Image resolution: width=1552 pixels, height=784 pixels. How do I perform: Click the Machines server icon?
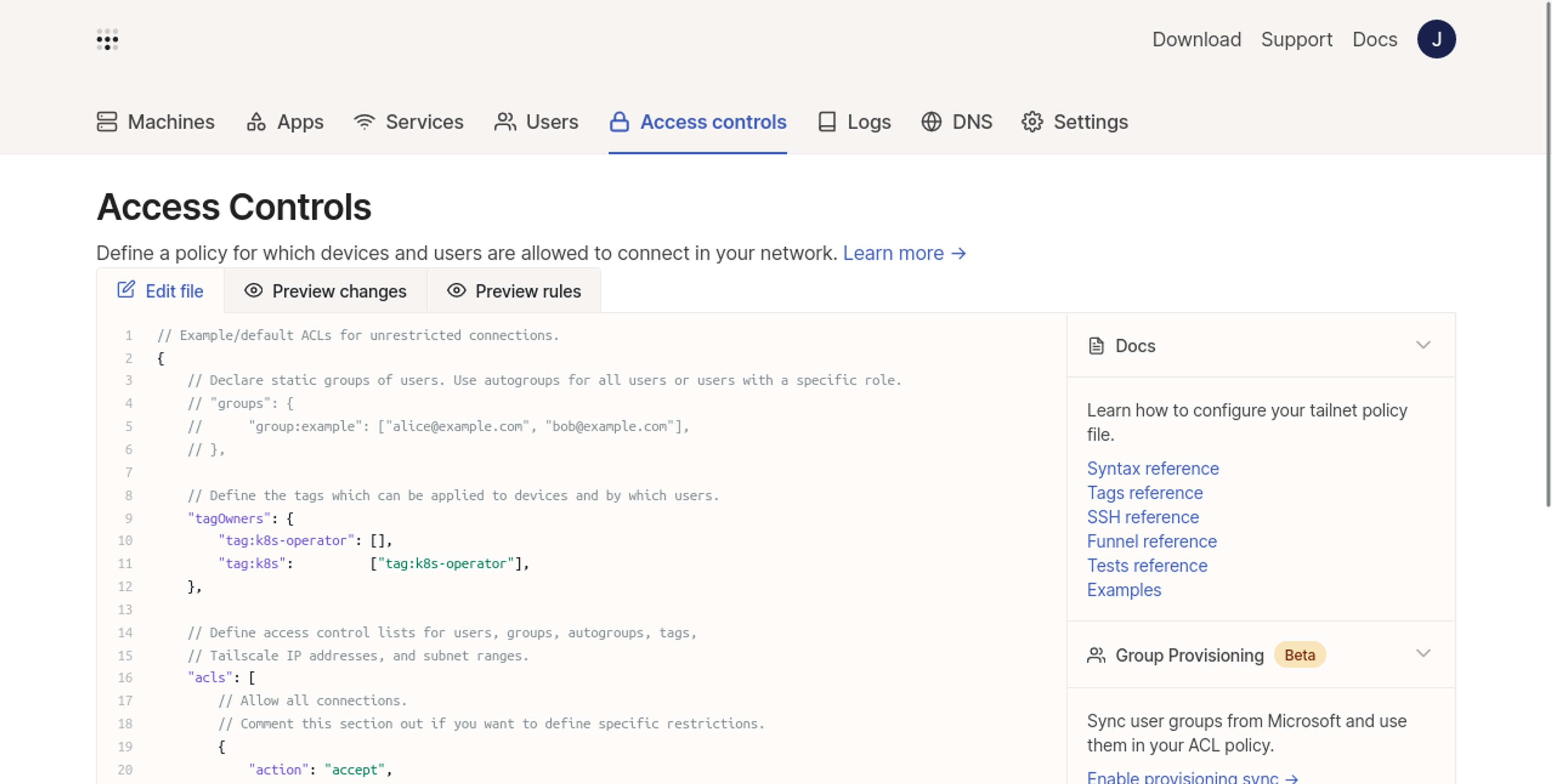tap(107, 122)
